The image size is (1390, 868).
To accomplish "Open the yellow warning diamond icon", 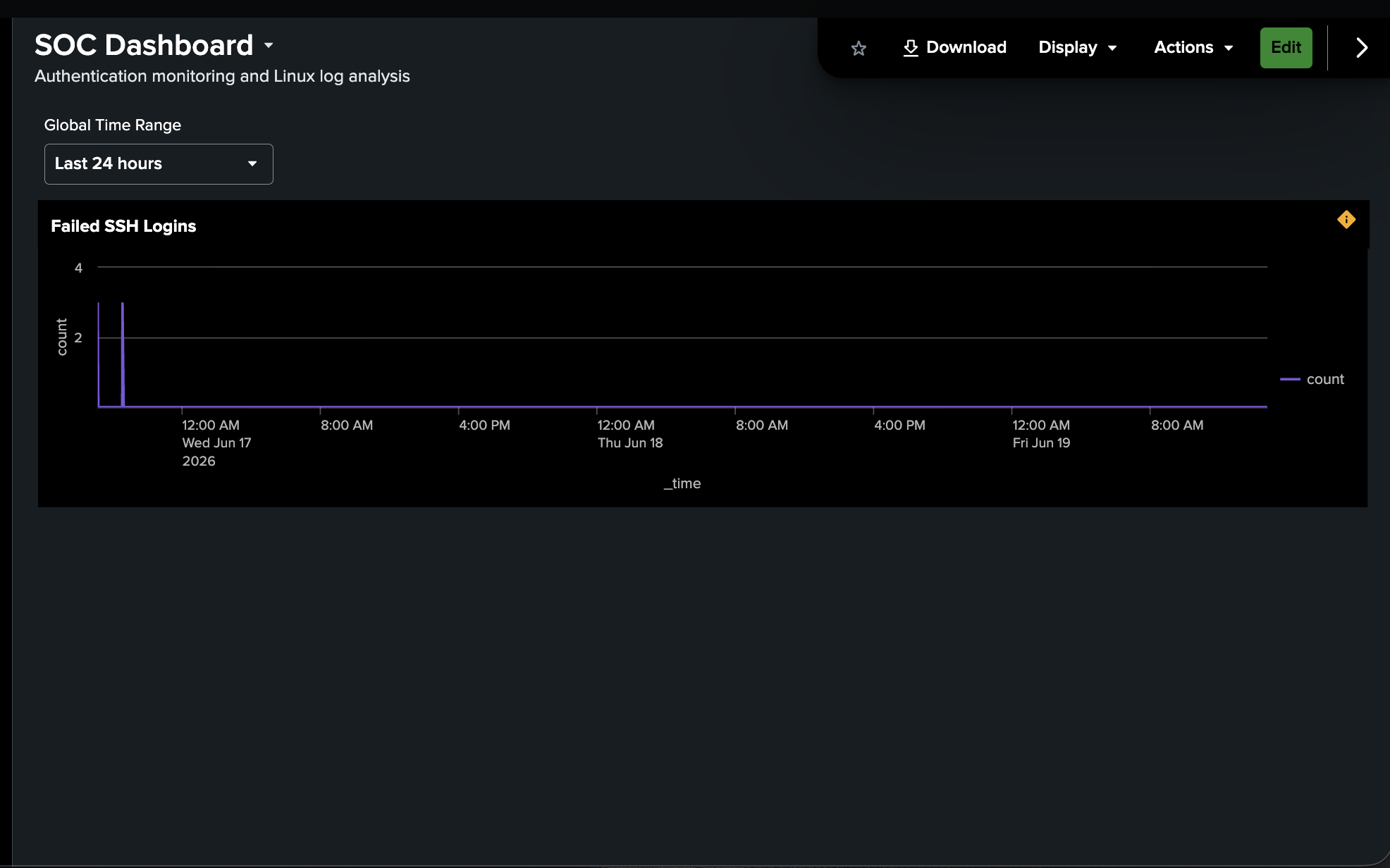I will pyautogui.click(x=1346, y=220).
